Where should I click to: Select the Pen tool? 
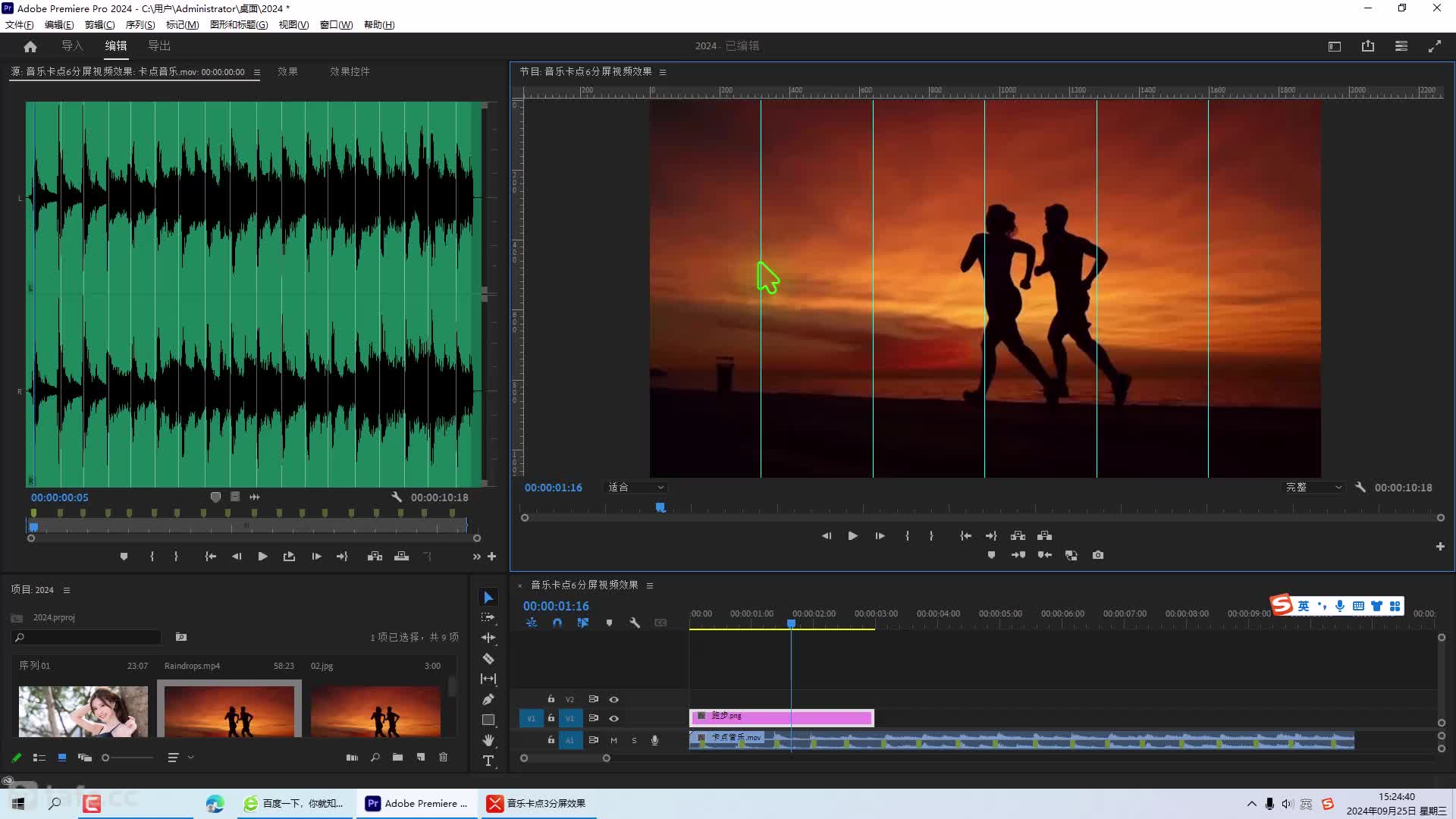click(488, 699)
